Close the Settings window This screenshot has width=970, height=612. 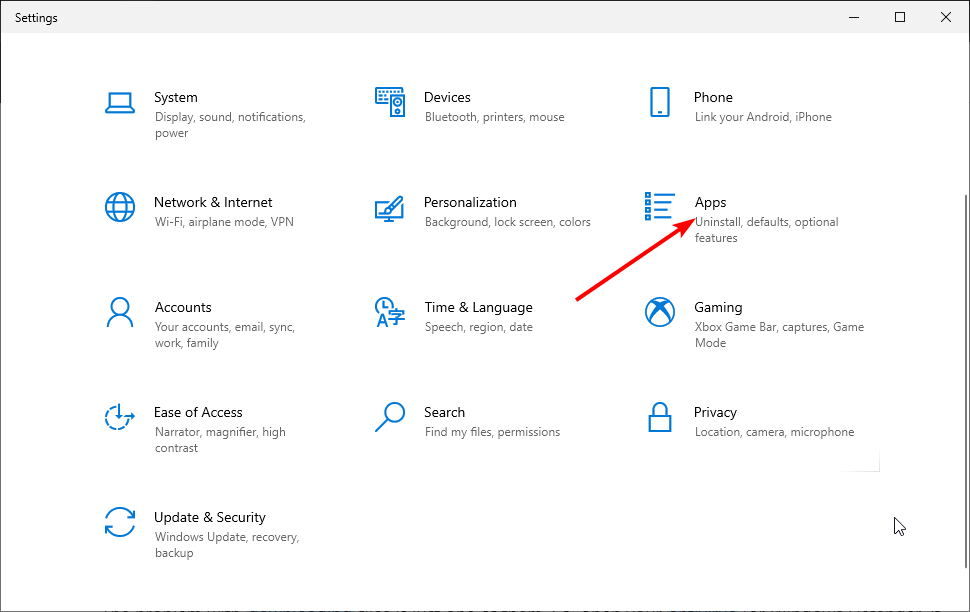(x=946, y=17)
